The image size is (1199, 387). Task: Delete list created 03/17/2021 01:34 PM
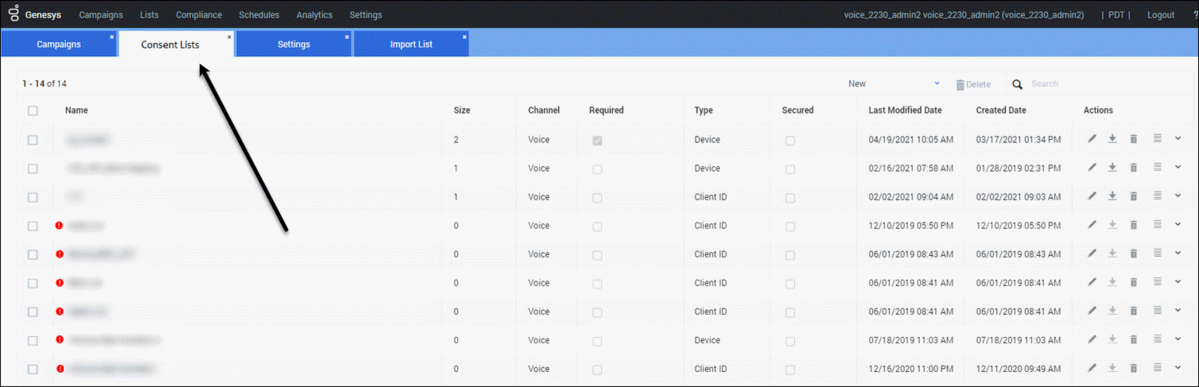tap(1134, 139)
